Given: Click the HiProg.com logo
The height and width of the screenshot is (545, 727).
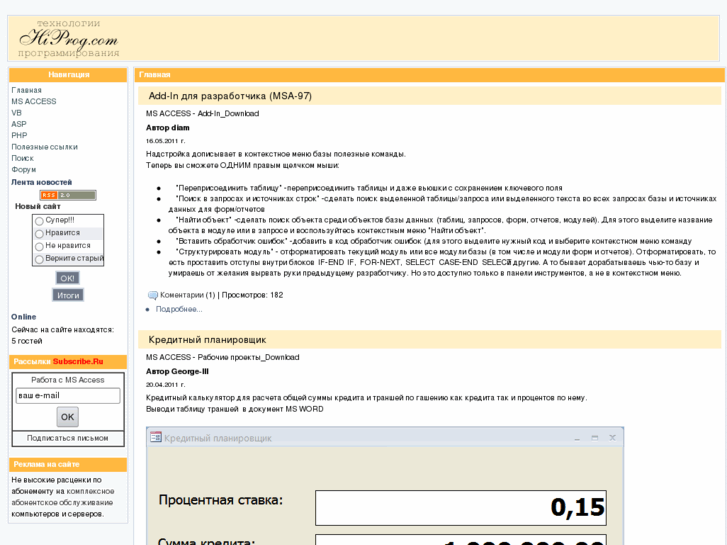Looking at the screenshot, I should [69, 39].
